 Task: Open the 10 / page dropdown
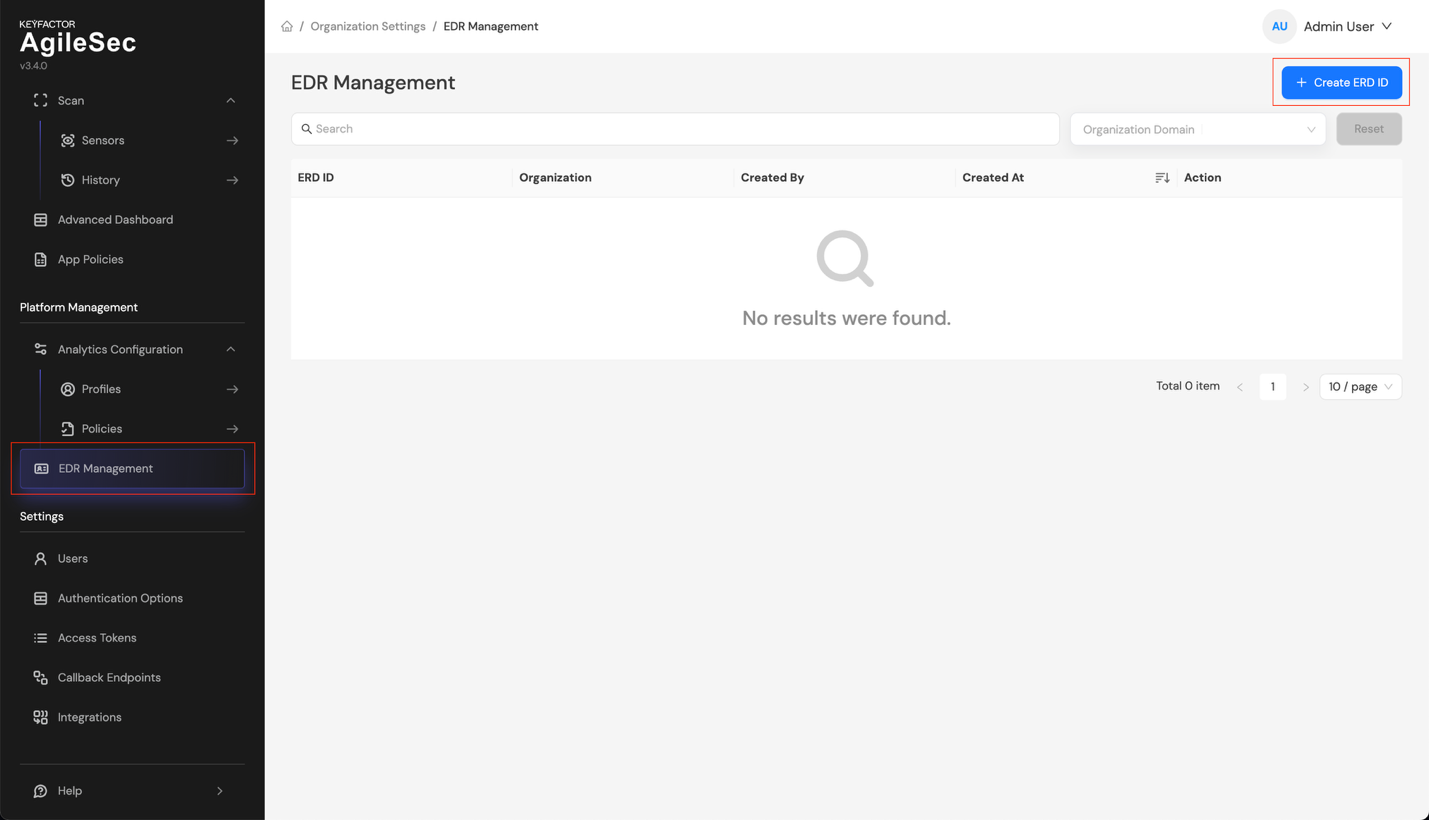click(x=1360, y=386)
